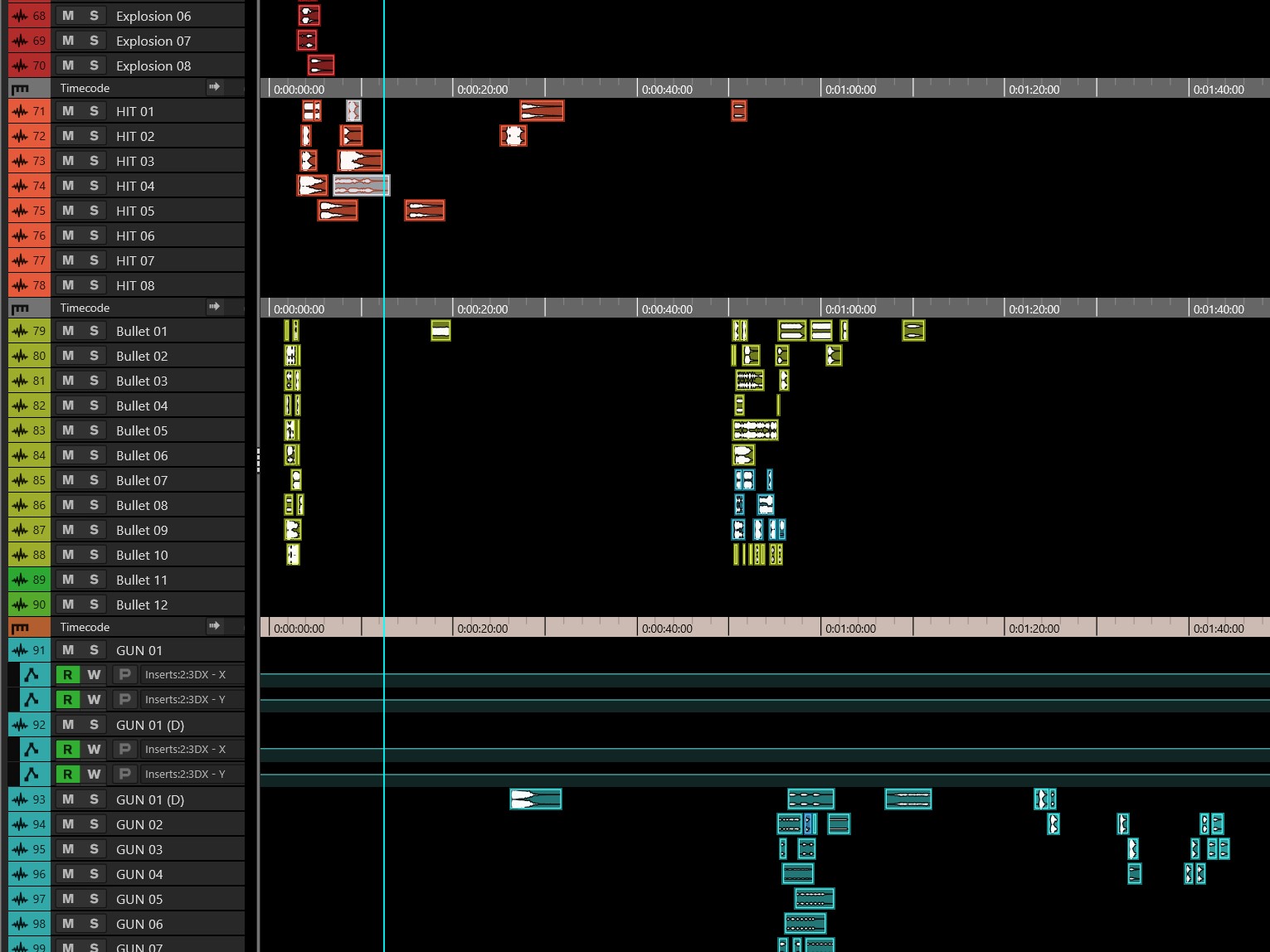Select the gray audio clip on HIT 04
Viewport: 1270px width, 952px height.
click(x=361, y=186)
